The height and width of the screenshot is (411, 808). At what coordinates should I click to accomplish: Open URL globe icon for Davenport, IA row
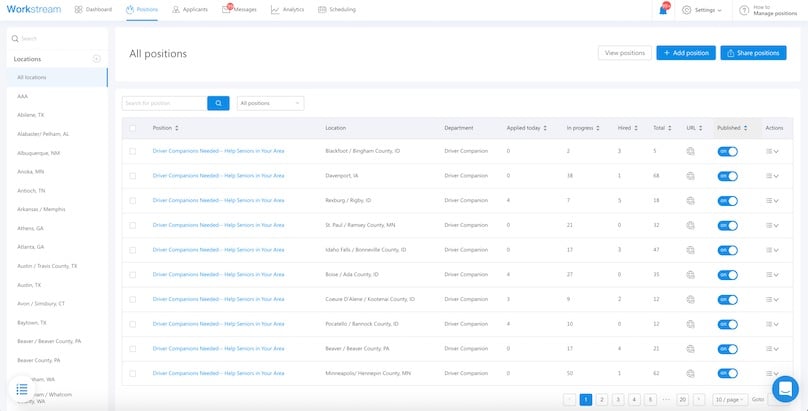coord(691,176)
